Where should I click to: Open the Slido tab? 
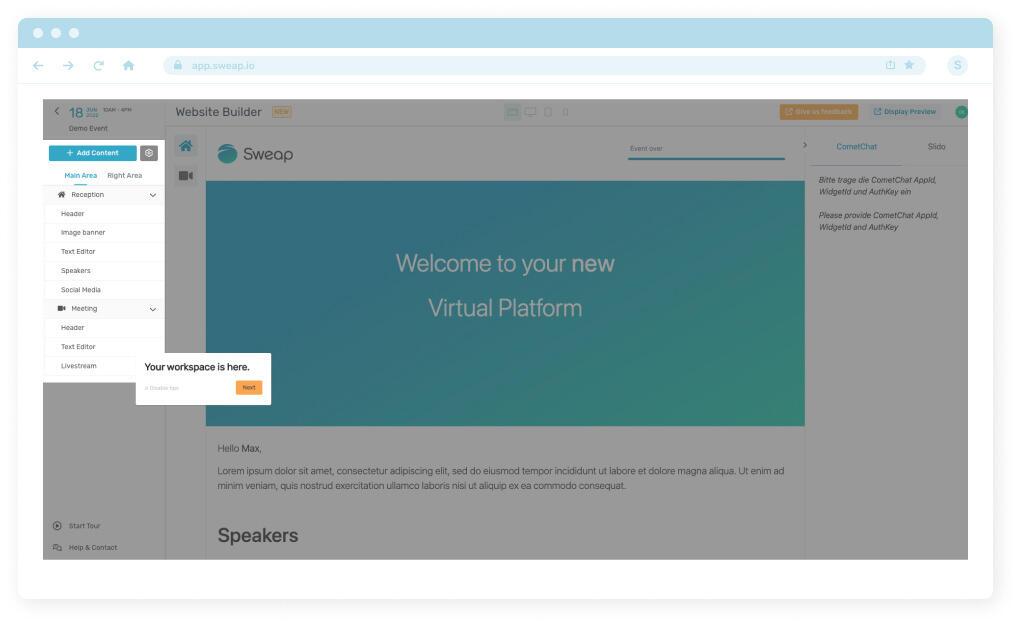(x=936, y=147)
